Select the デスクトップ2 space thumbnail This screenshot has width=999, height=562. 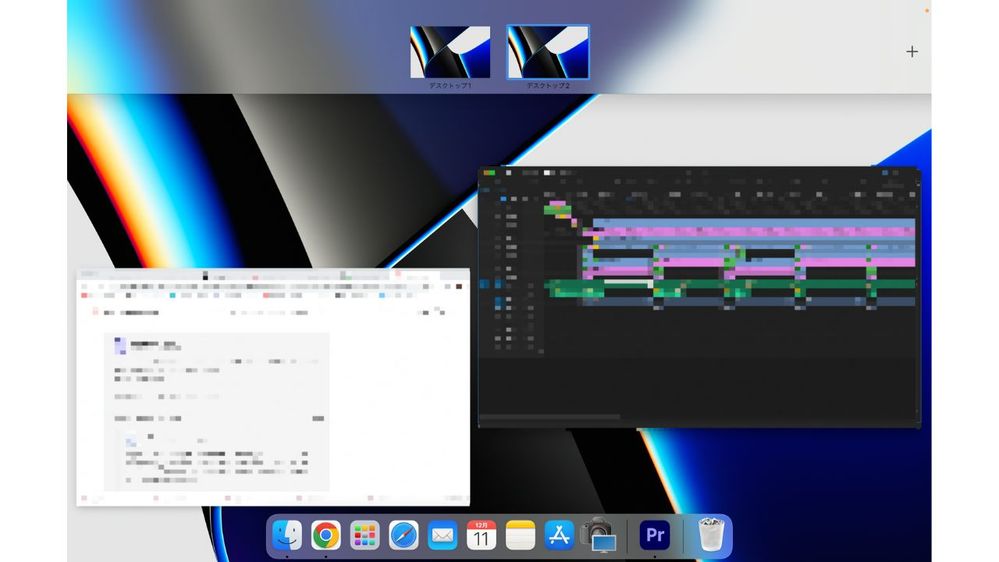tap(548, 52)
